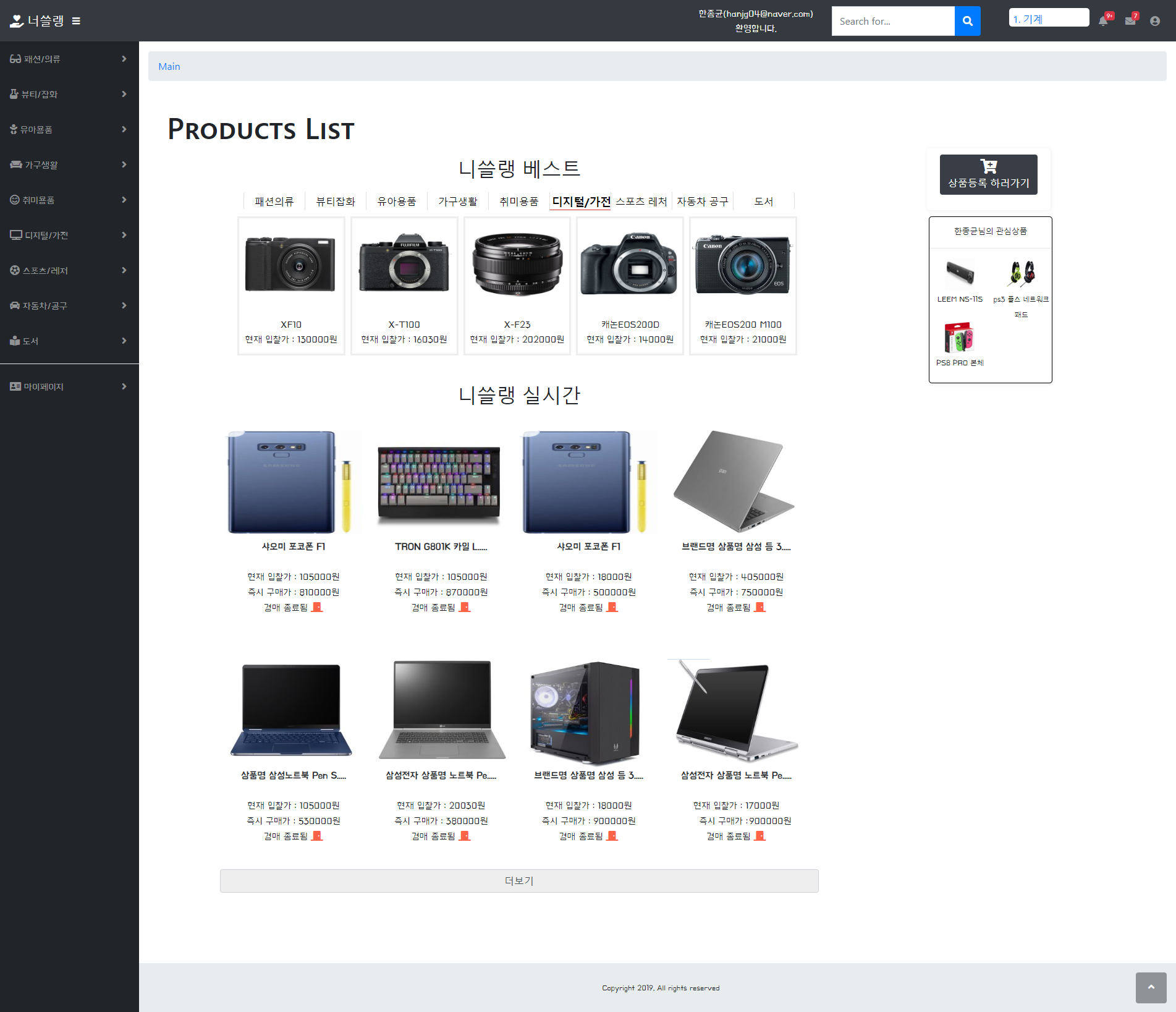Click the blue search magnifier button

point(968,21)
